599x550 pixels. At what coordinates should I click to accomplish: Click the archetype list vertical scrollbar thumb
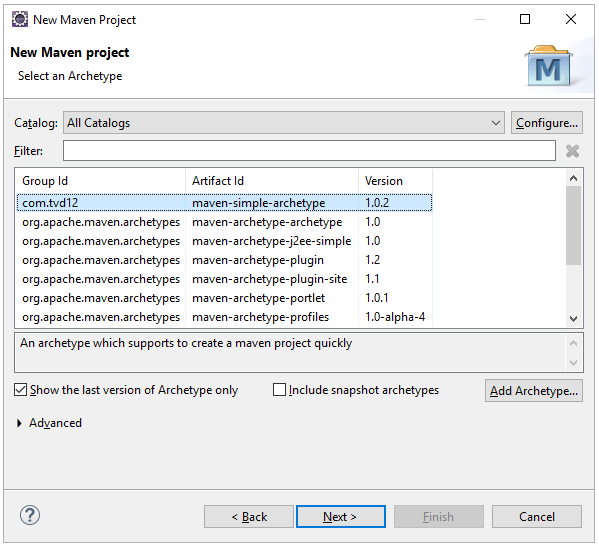click(x=573, y=225)
